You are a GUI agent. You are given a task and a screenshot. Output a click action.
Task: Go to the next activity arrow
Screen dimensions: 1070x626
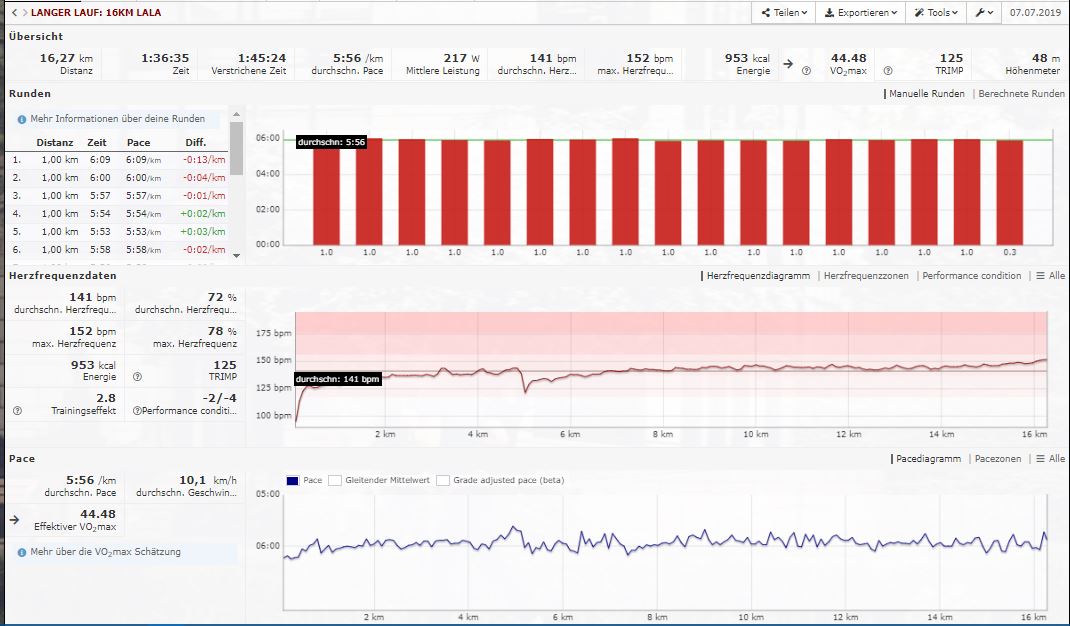pyautogui.click(x=23, y=13)
